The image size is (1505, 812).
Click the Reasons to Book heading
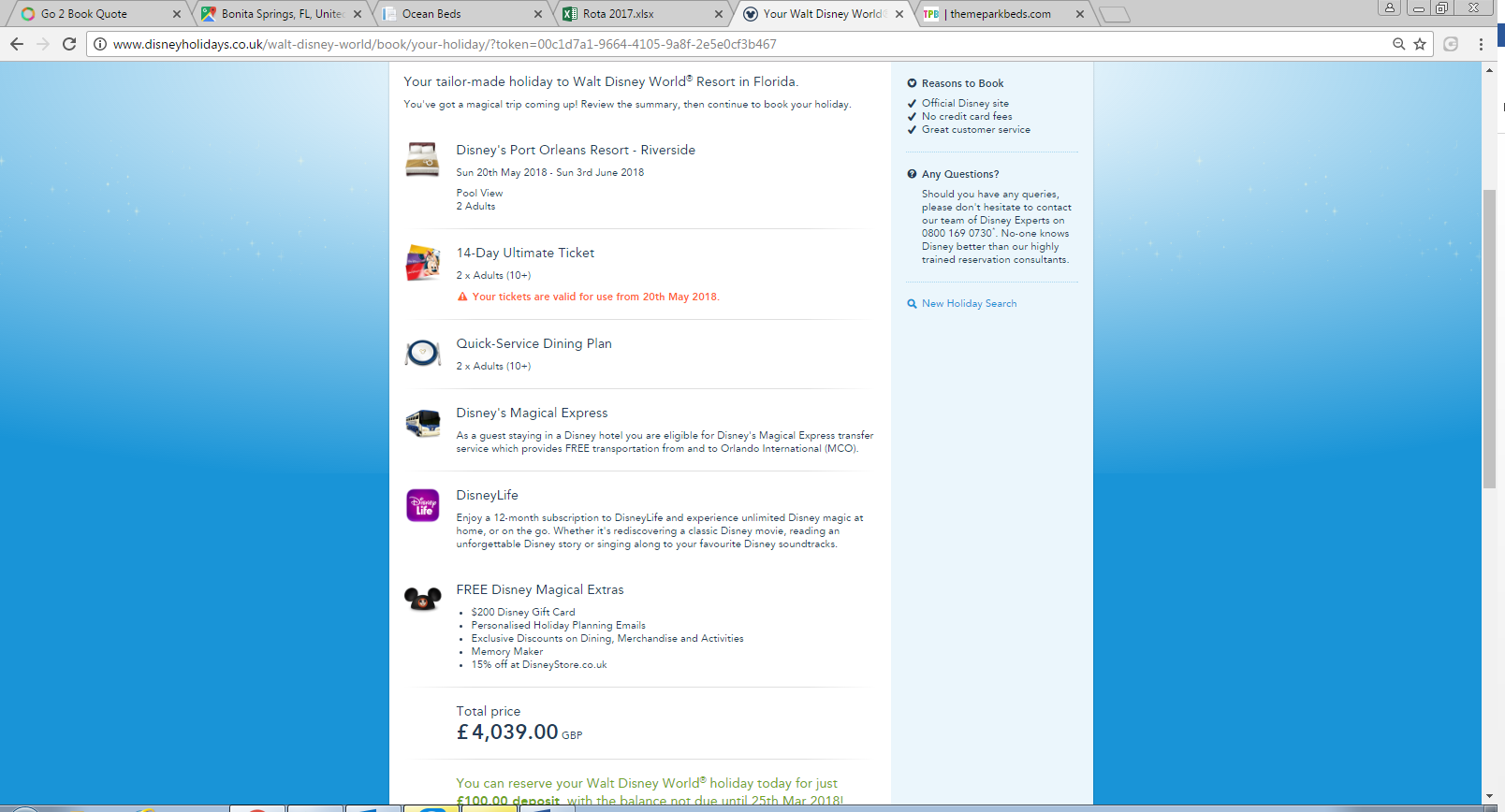962,83
